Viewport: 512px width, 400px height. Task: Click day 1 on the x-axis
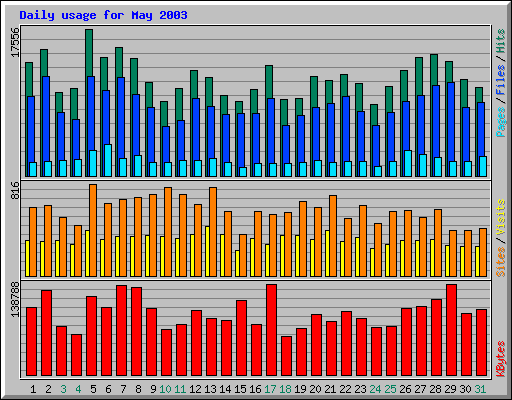[x=33, y=389]
